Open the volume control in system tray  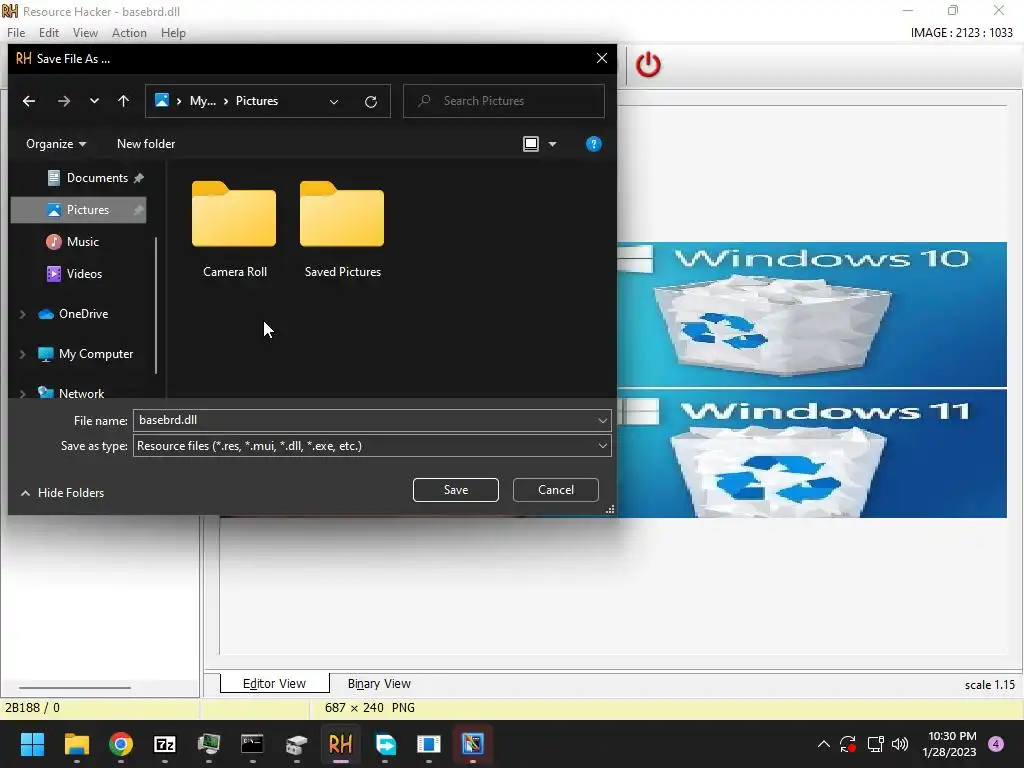pos(900,744)
